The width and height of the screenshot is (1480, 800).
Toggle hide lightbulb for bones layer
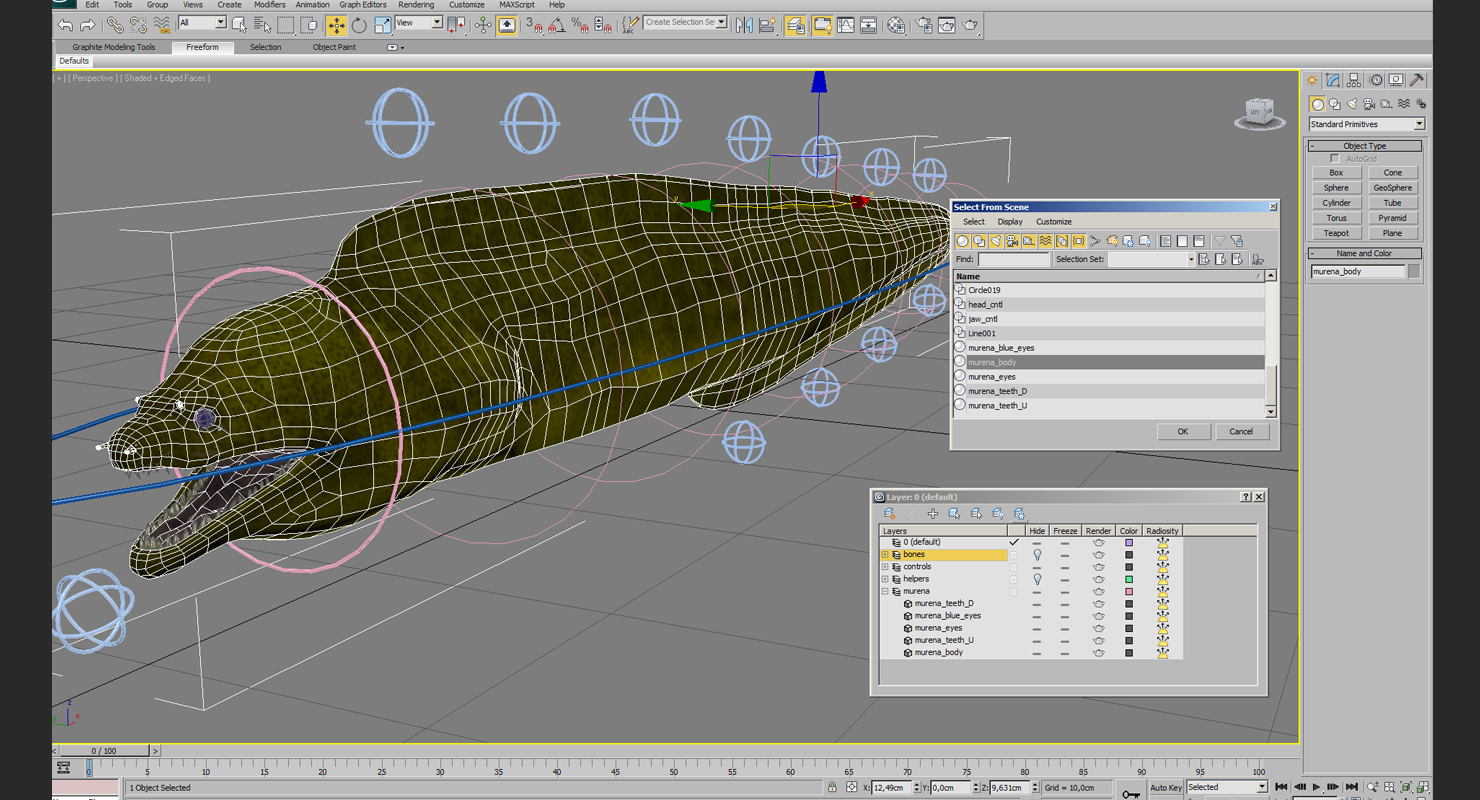(1037, 555)
